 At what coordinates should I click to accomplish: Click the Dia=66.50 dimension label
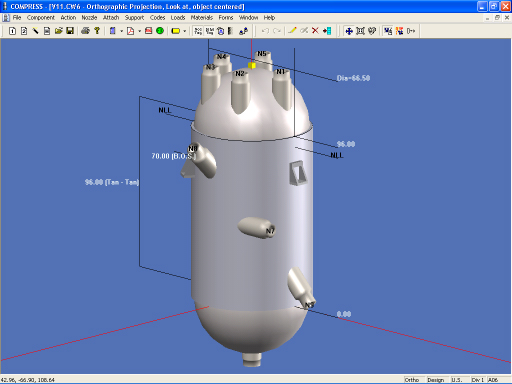coord(353,78)
